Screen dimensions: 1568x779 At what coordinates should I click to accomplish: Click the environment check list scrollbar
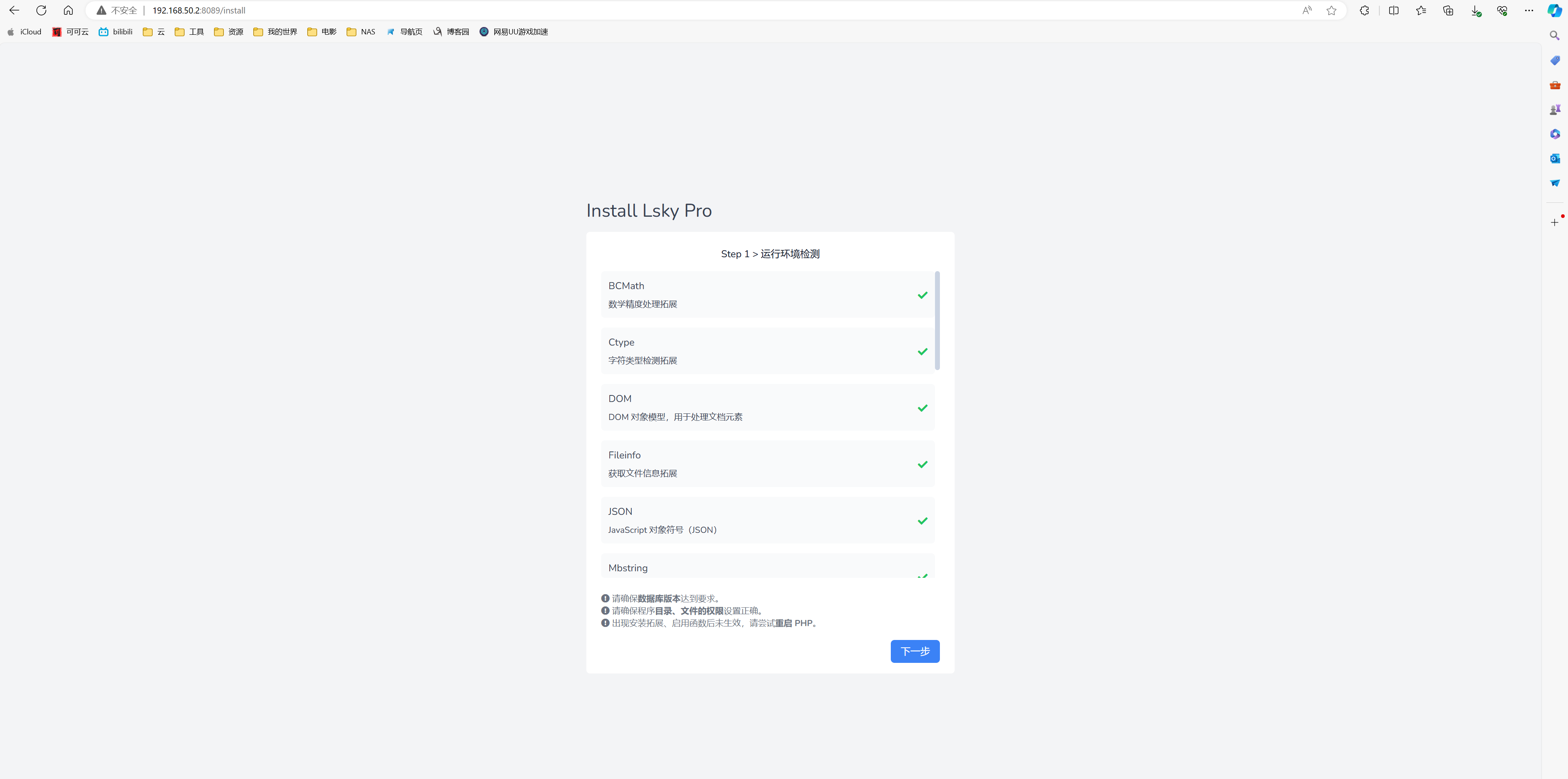click(937, 321)
